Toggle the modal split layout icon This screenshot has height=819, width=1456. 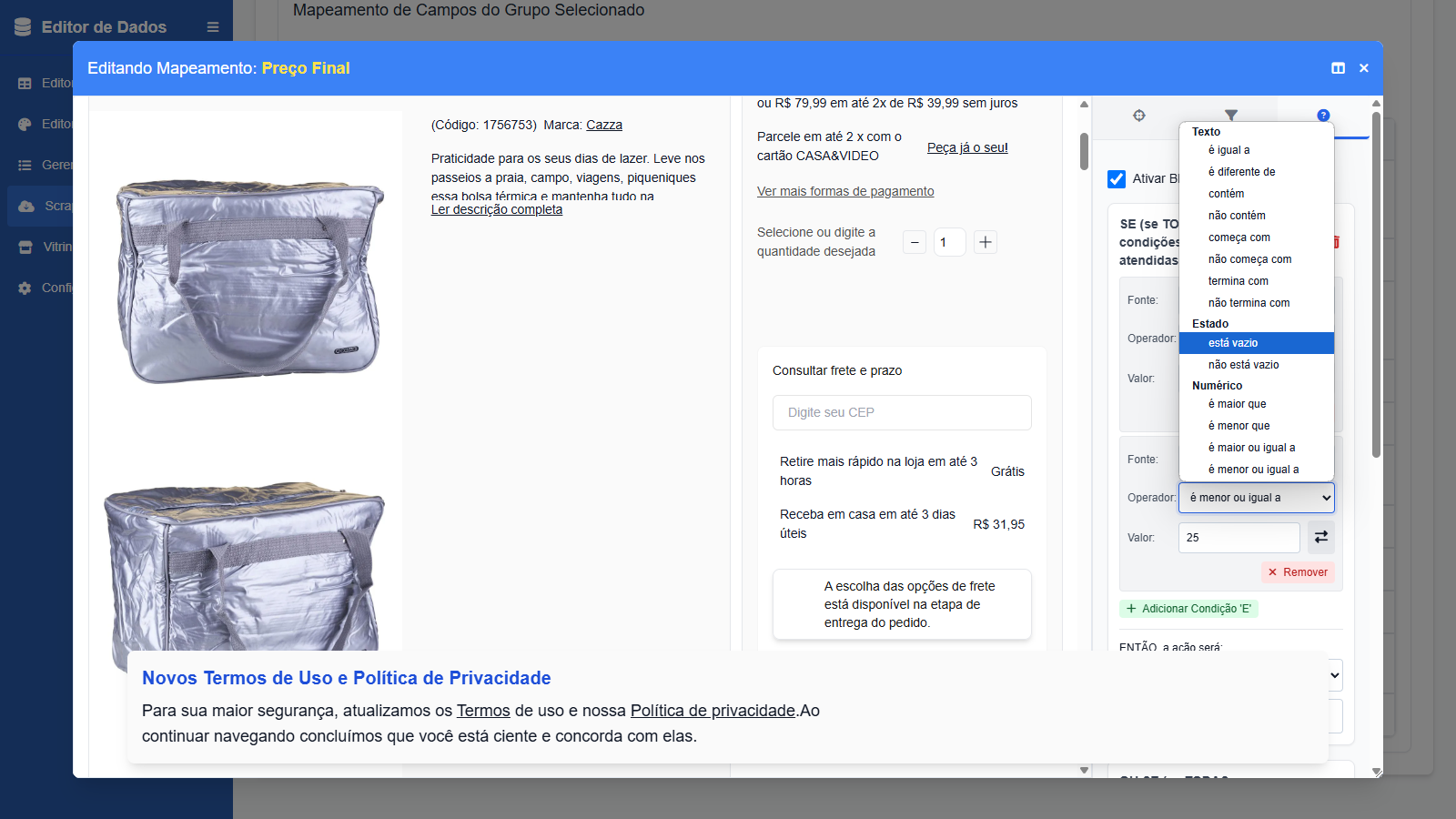1338,68
